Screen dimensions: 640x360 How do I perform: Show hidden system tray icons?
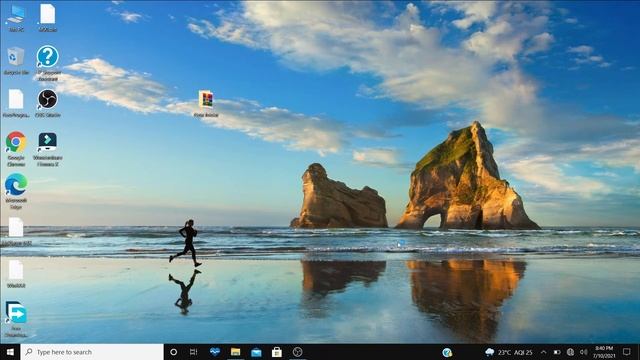pos(544,352)
